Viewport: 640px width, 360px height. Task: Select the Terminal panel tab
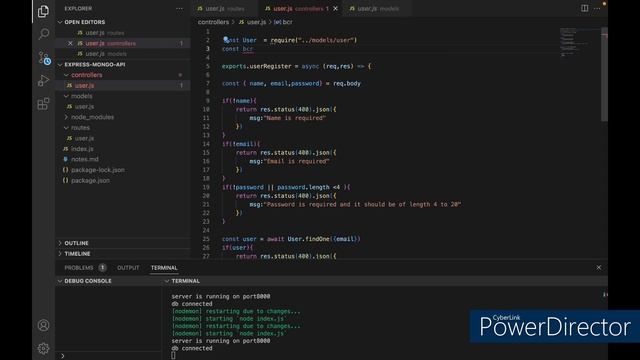[x=164, y=268]
